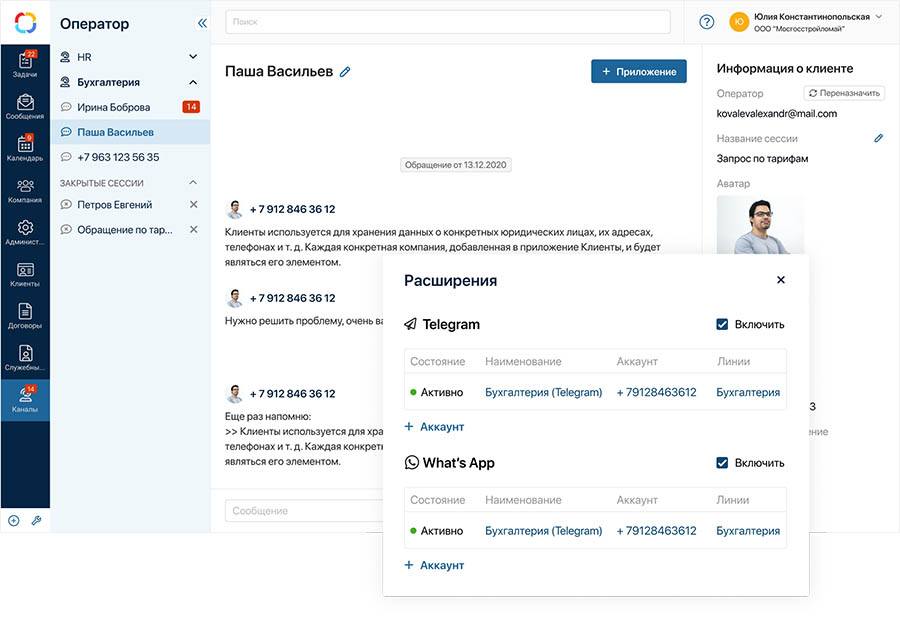The image size is (900, 618).
Task: Click the operator email kovalevalexandr@mail.com
Action: tap(777, 114)
